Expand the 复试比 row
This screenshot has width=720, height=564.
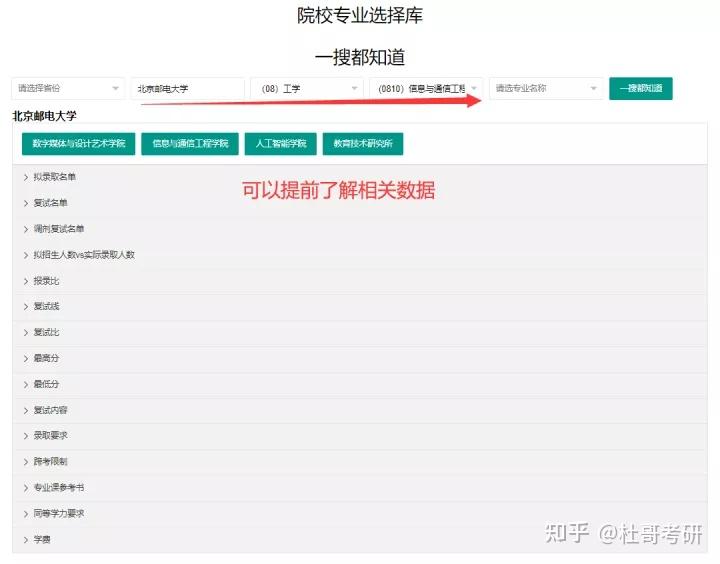pyautogui.click(x=360, y=333)
